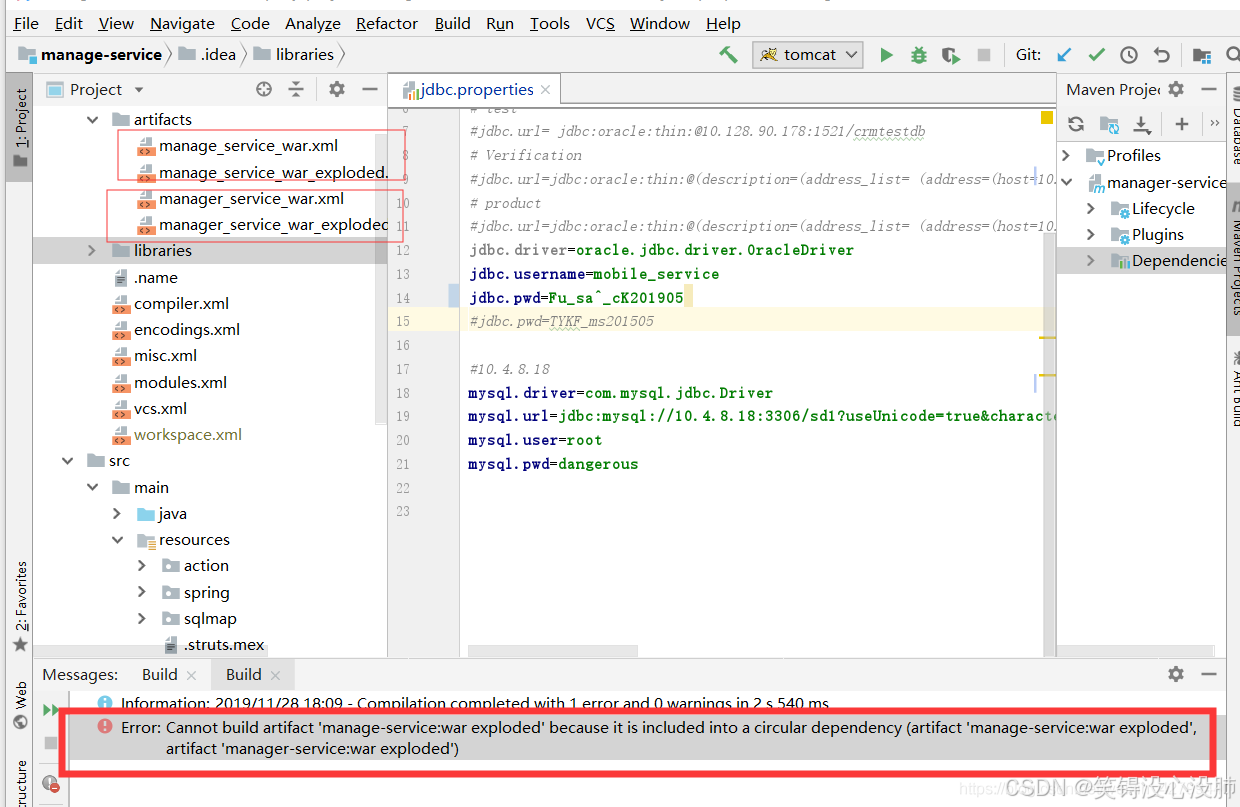This screenshot has width=1240, height=807.
Task: Click the gray Stop button in main toolbar
Action: (x=984, y=55)
